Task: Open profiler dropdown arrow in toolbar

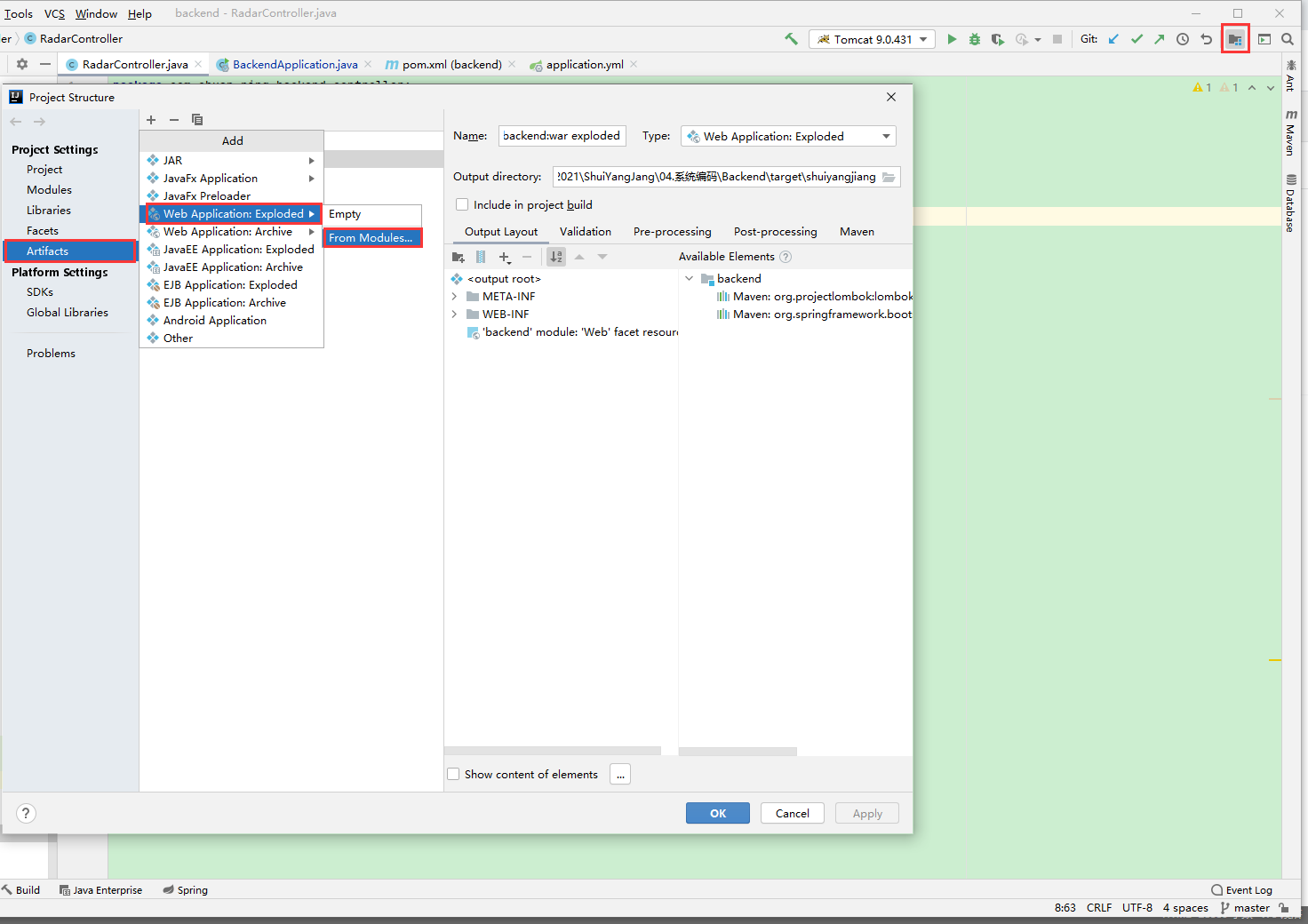Action: [x=1038, y=40]
